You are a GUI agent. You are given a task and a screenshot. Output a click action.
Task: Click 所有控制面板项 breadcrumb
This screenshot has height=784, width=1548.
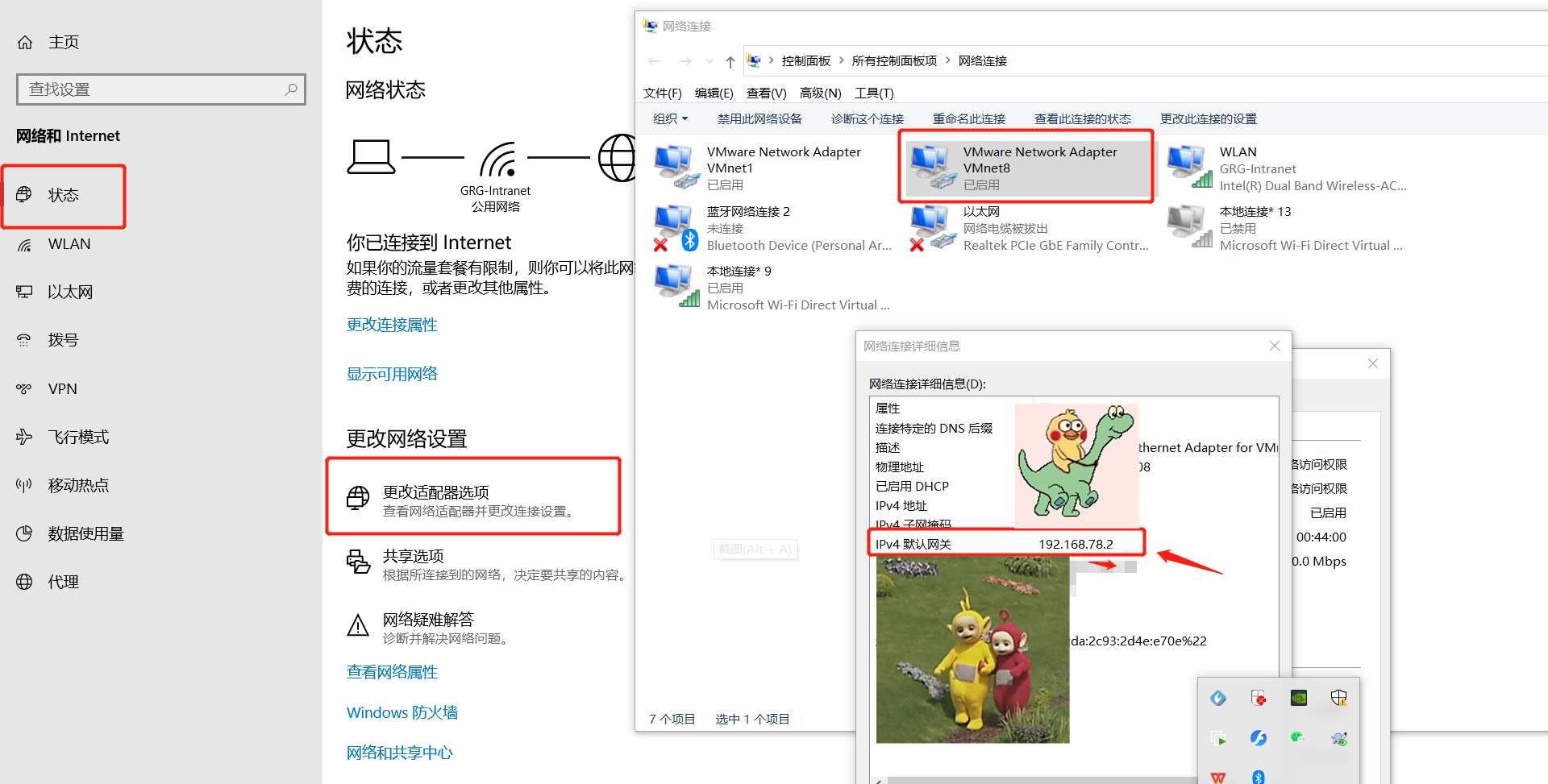point(895,61)
